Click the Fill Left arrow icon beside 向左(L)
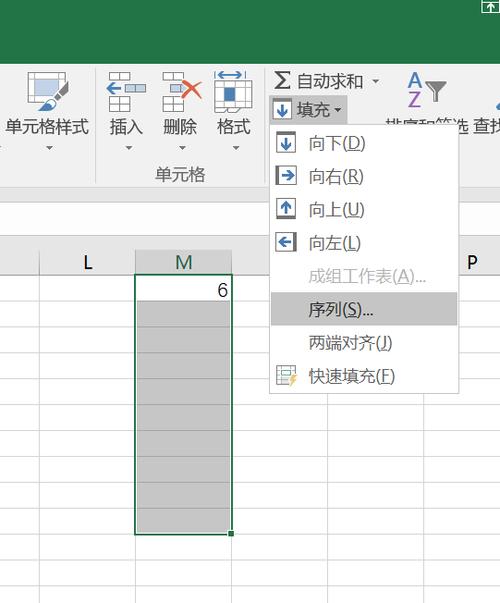 (286, 242)
